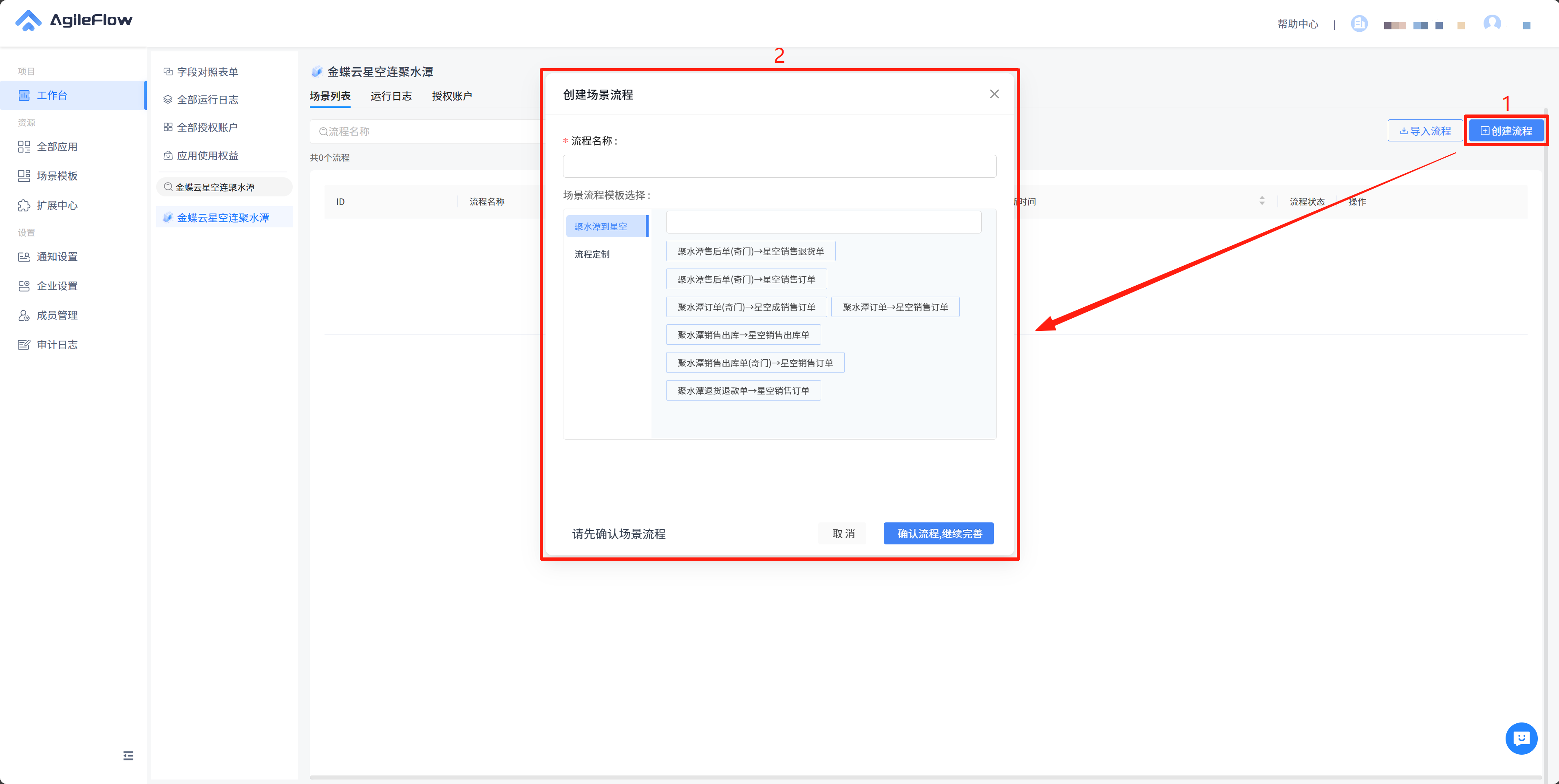Image resolution: width=1559 pixels, height=784 pixels.
Task: Switch to the 场景列表 tab
Action: [x=330, y=96]
